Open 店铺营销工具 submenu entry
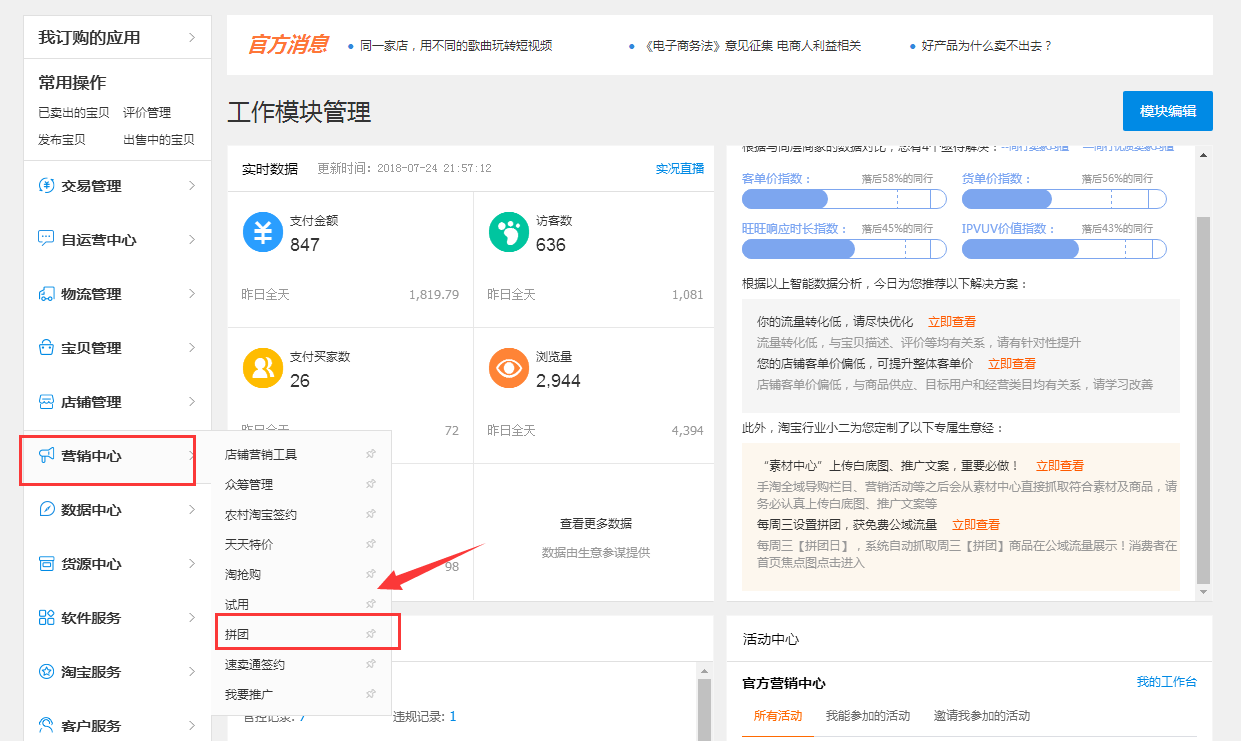Screen dimensions: 1241x741 (x=261, y=454)
